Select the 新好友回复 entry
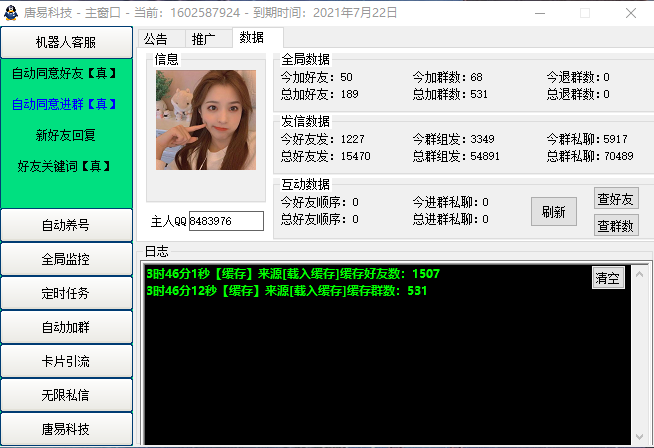654x448 pixels. point(65,135)
